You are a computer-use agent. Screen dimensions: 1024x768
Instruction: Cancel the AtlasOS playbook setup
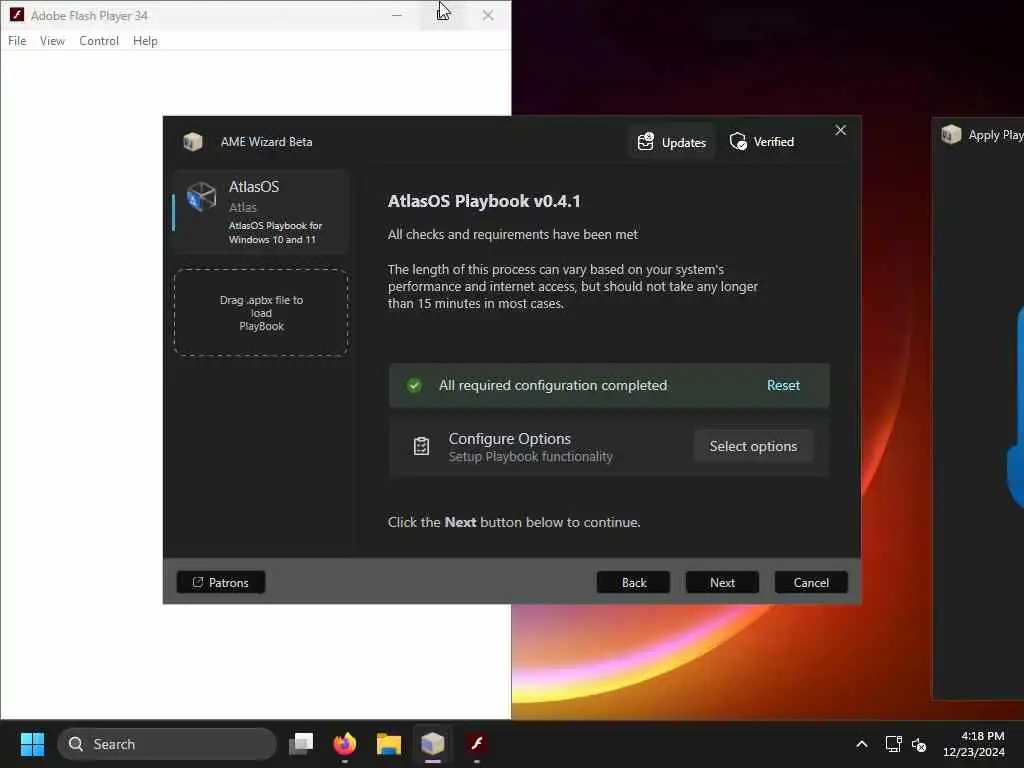(x=811, y=583)
